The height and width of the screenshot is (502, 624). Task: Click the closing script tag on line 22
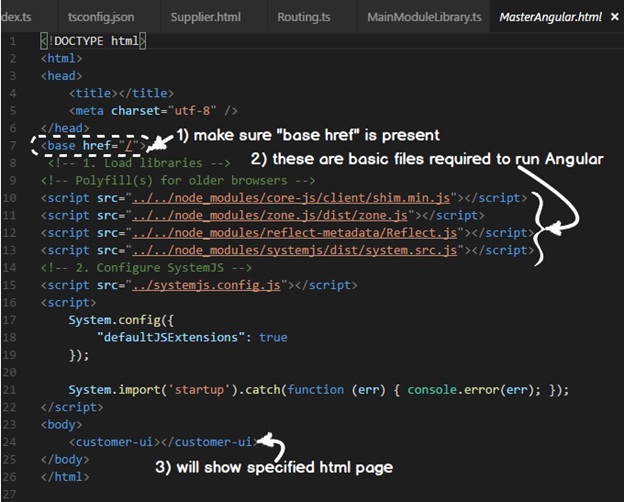point(72,407)
